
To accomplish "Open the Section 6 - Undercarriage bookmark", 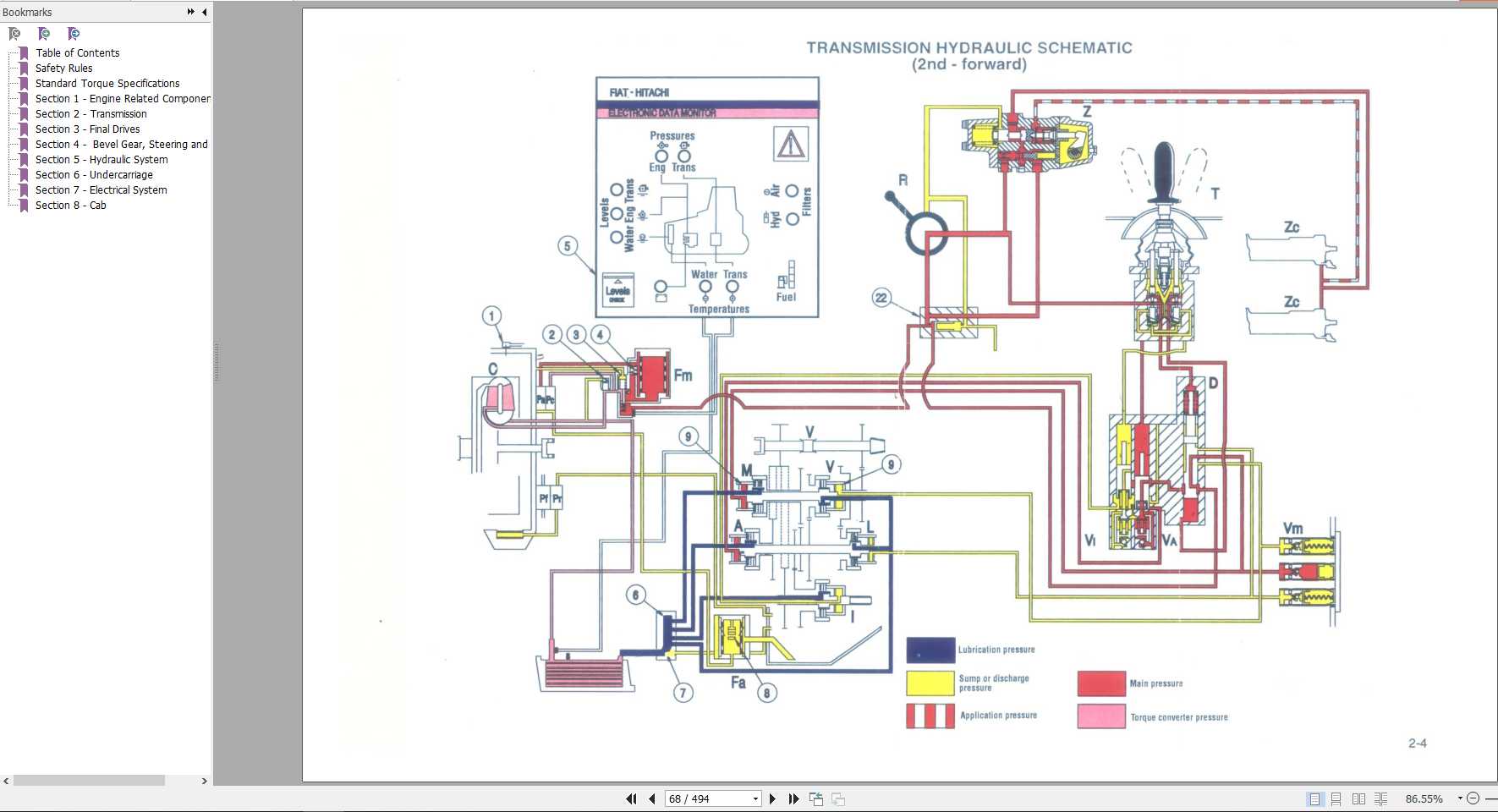I will [x=94, y=174].
